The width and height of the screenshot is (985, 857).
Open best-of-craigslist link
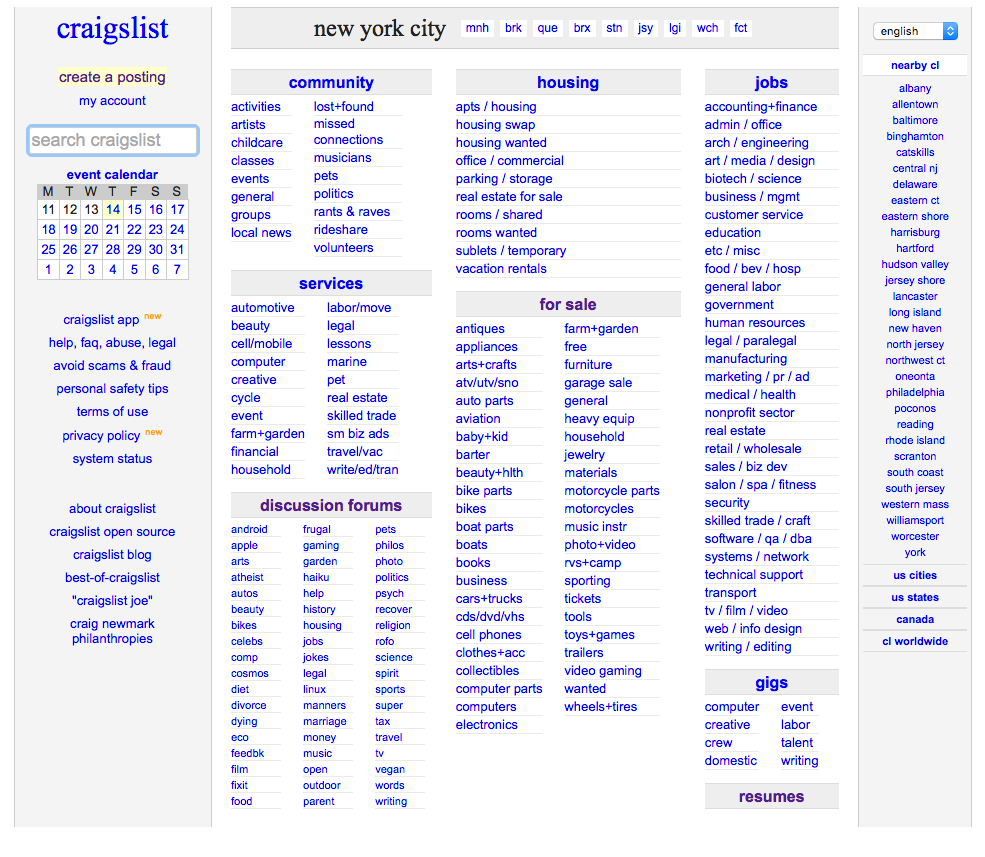point(112,577)
